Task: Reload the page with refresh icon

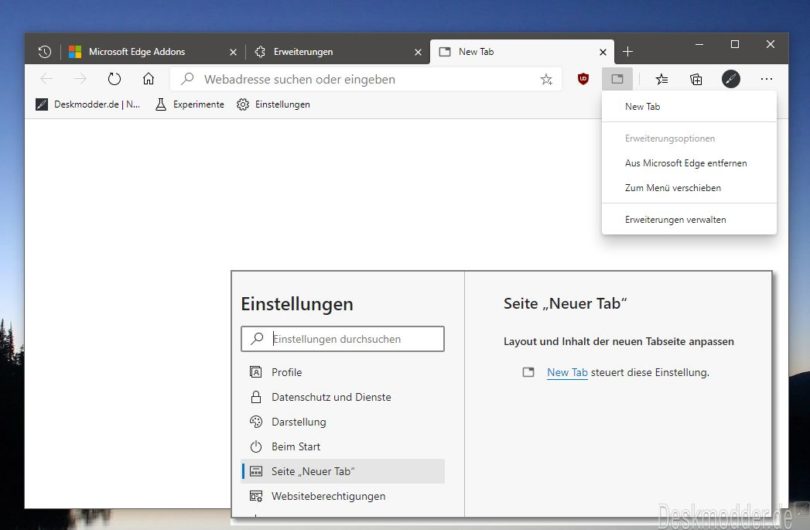Action: click(x=114, y=79)
